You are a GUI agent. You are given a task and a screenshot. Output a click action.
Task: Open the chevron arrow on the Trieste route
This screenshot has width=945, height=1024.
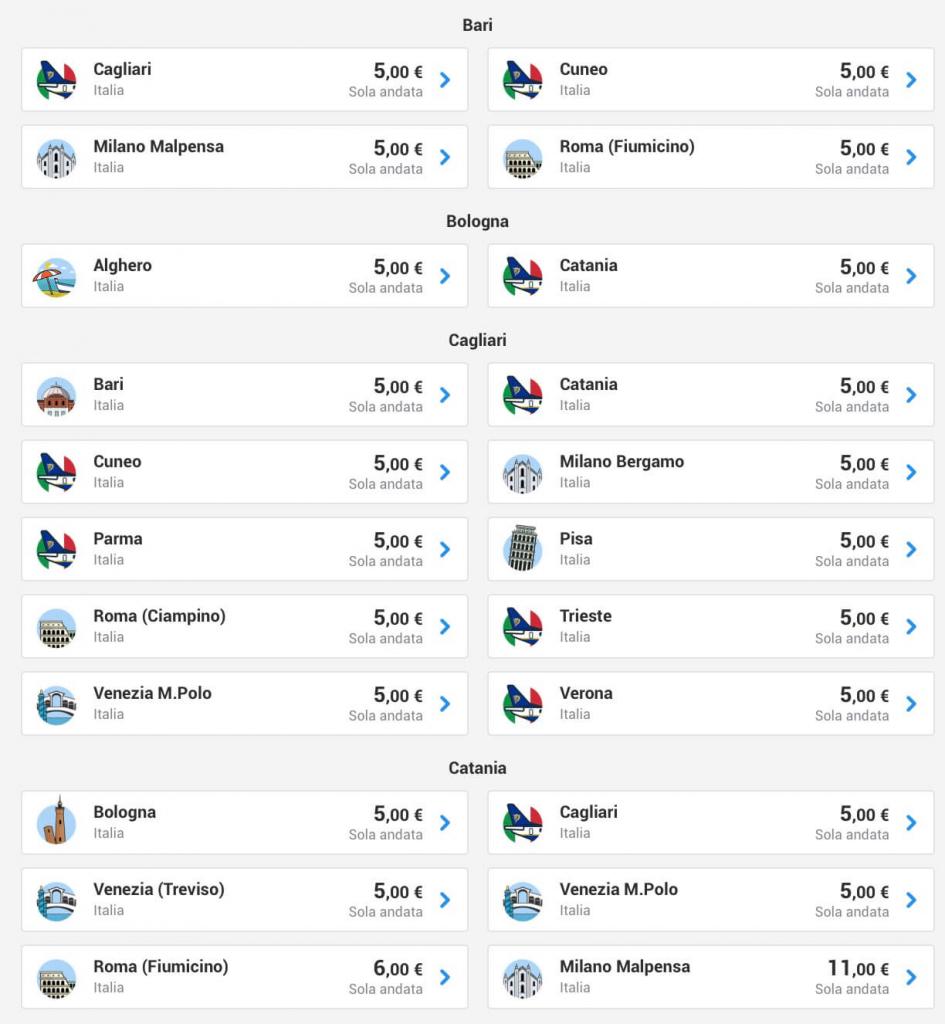(x=911, y=627)
